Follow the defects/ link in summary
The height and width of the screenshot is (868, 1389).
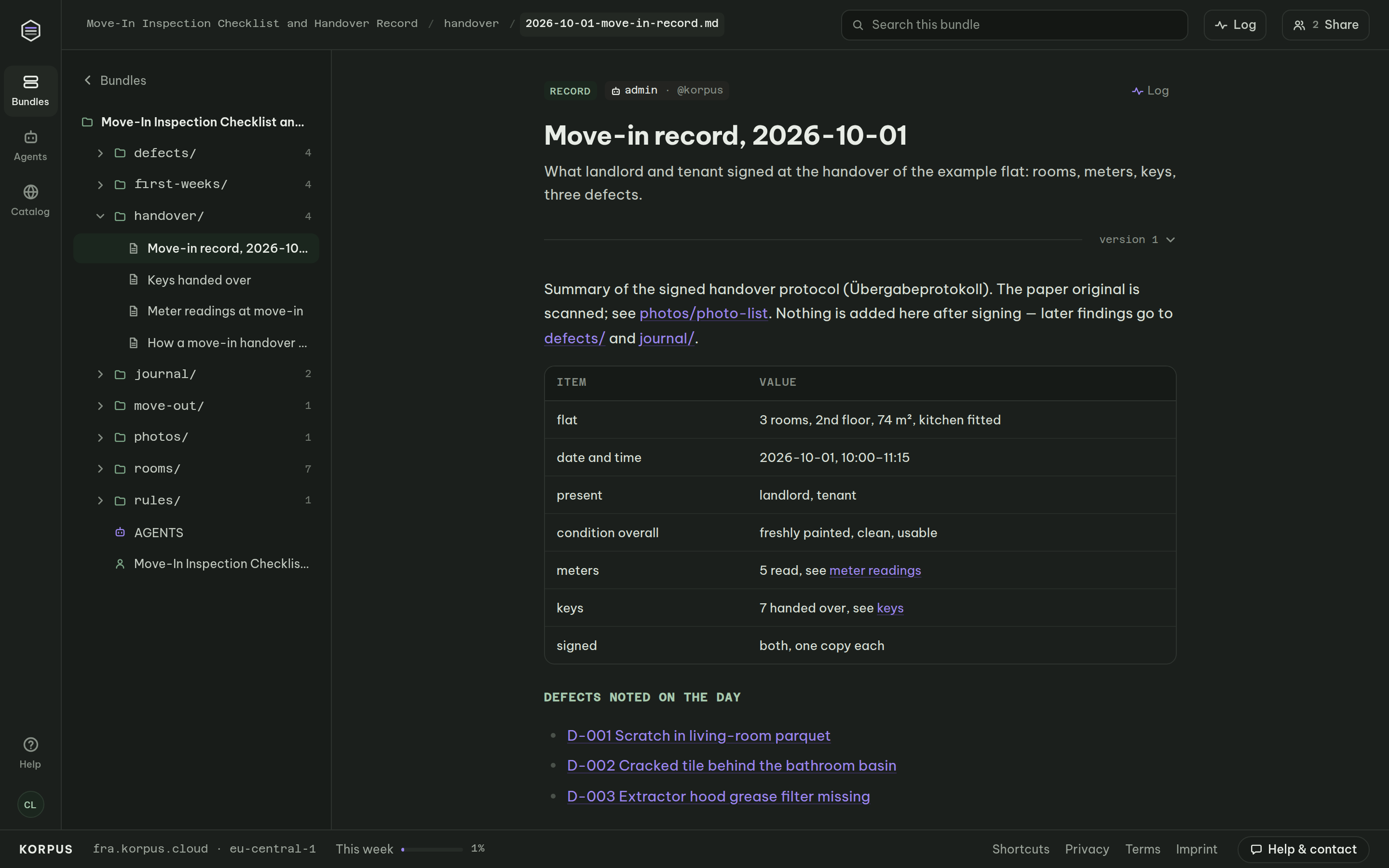(574, 338)
